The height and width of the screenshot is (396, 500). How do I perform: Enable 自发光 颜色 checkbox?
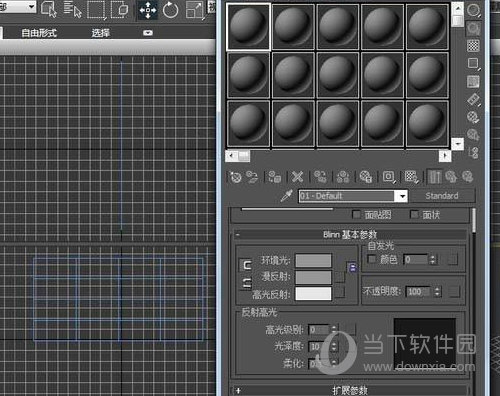point(371,259)
